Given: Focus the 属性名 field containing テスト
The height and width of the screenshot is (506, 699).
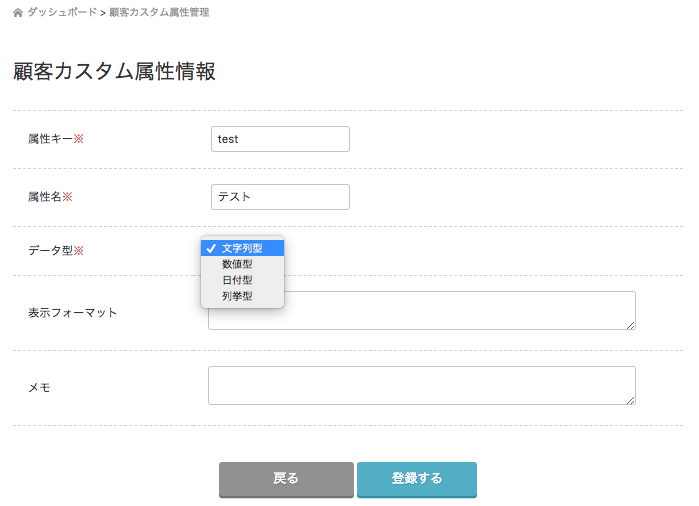Looking at the screenshot, I should pos(280,197).
